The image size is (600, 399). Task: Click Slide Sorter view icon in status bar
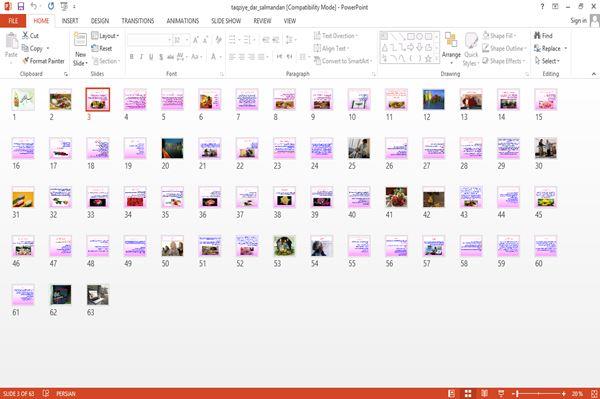click(468, 393)
